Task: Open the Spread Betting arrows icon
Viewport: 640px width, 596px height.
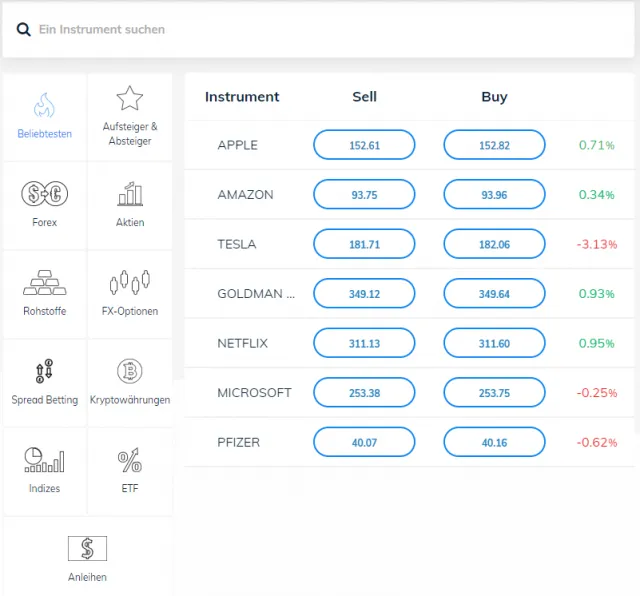Action: (44, 372)
